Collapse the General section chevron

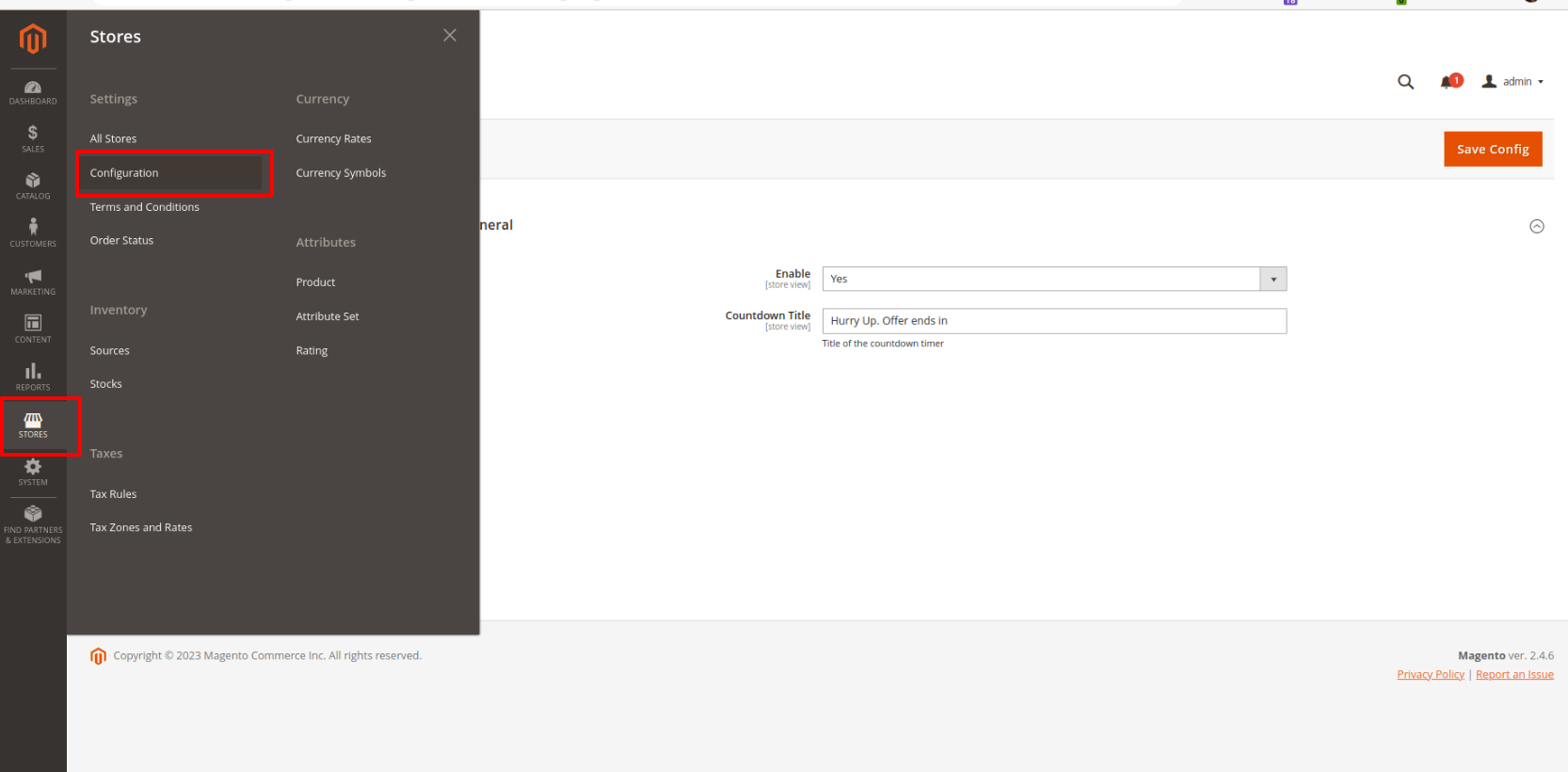pos(1536,226)
